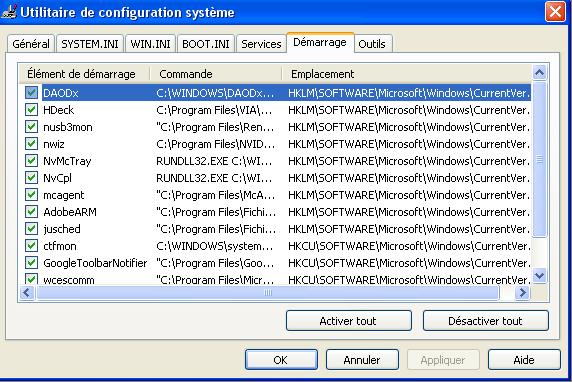
Task: Click the vertical scrollbar thumb
Action: point(540,159)
